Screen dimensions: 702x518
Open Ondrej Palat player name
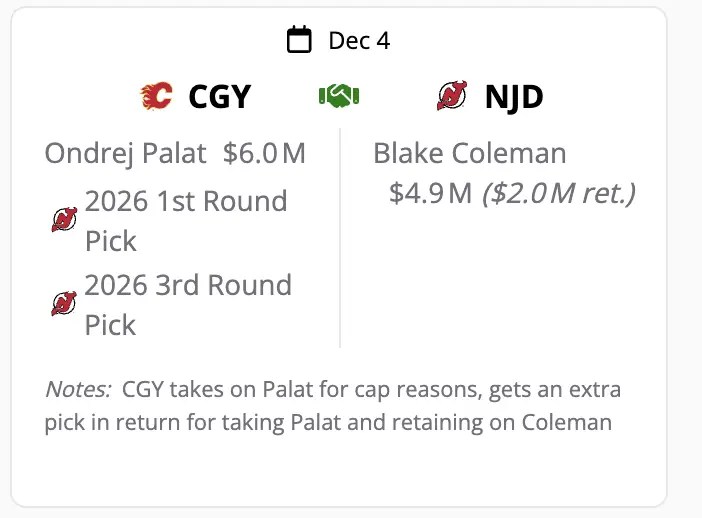[126, 154]
